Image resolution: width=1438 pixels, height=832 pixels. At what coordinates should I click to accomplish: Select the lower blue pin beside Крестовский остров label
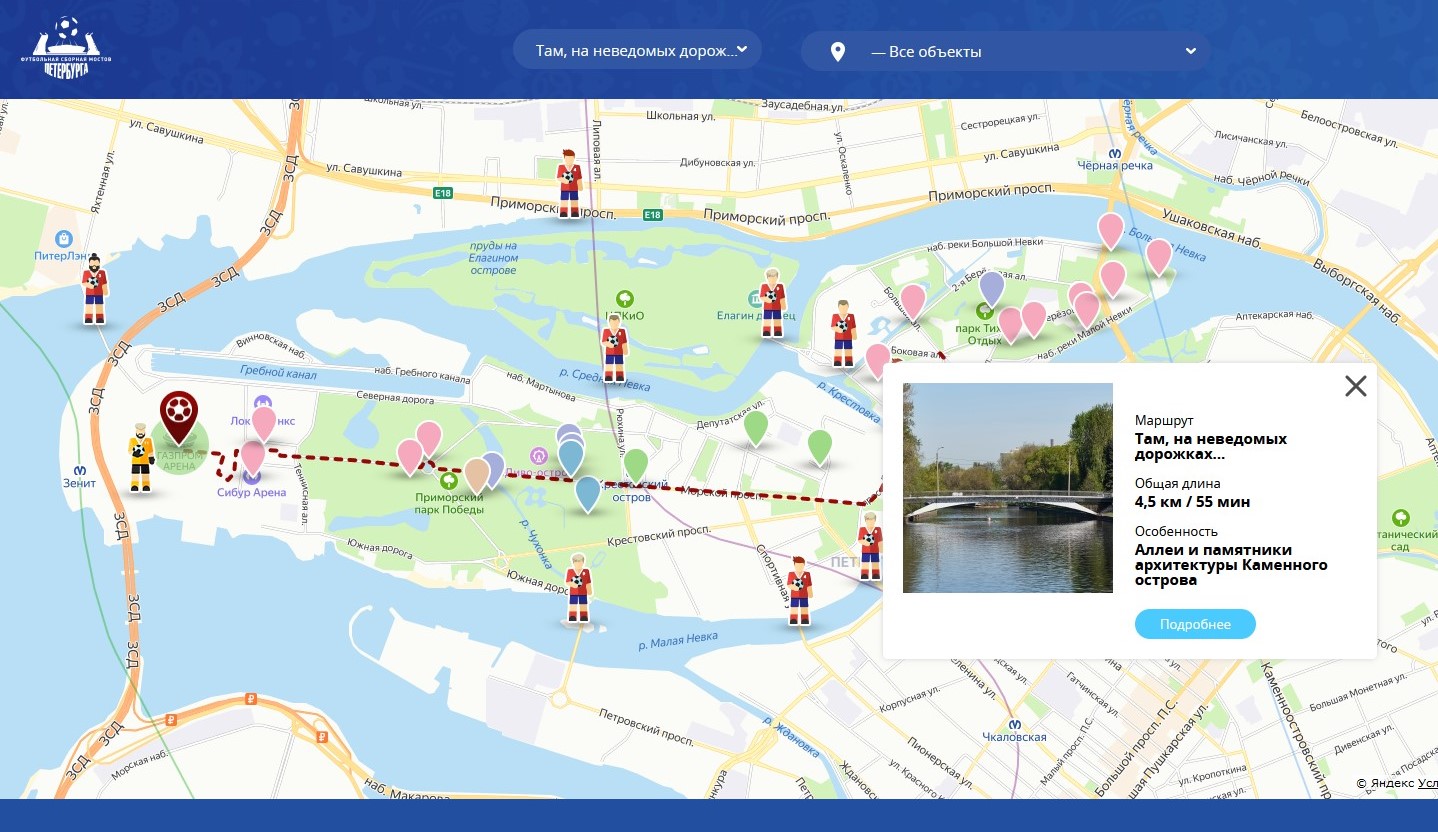click(x=587, y=494)
